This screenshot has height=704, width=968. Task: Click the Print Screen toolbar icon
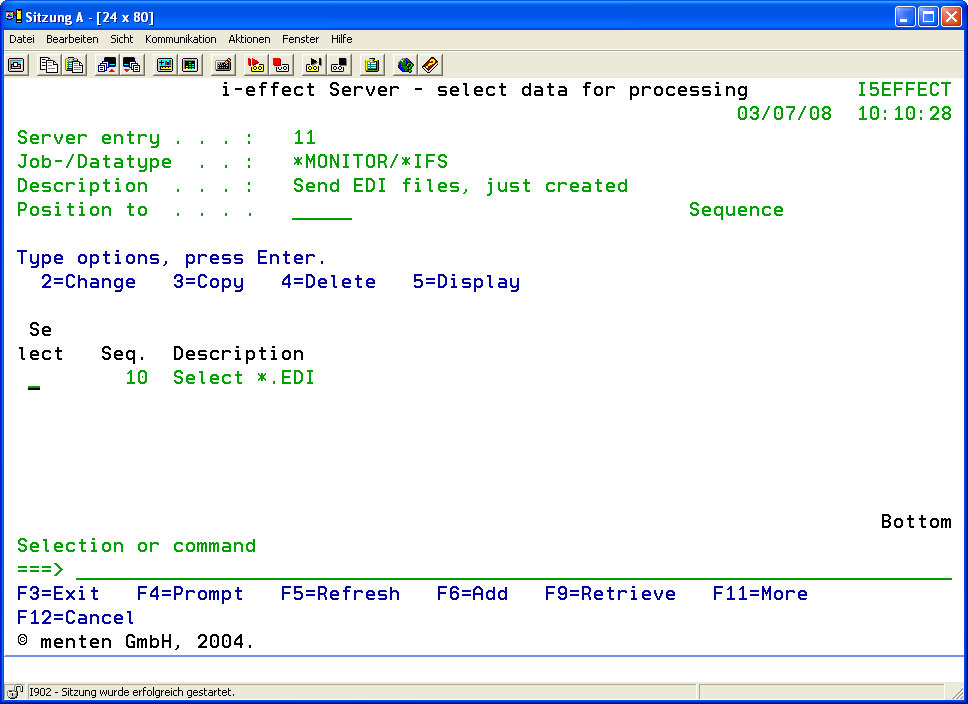click(x=17, y=65)
